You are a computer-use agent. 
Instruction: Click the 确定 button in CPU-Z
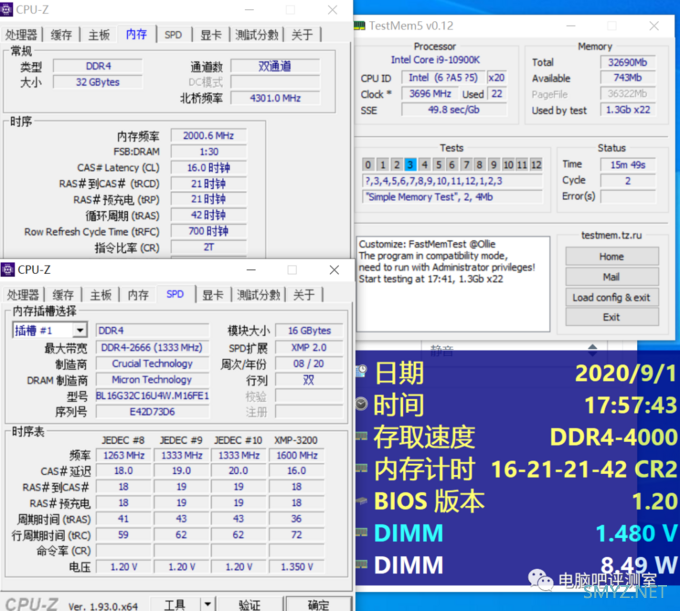(x=318, y=604)
